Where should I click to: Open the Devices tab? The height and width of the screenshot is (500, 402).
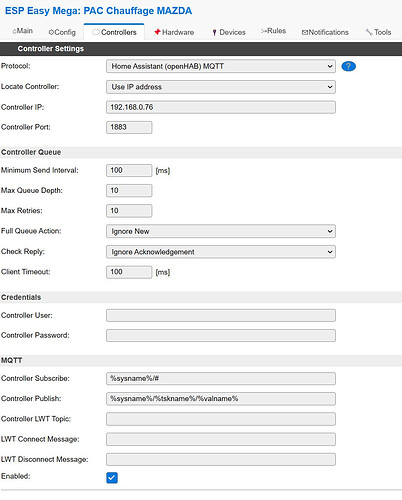coord(229,32)
